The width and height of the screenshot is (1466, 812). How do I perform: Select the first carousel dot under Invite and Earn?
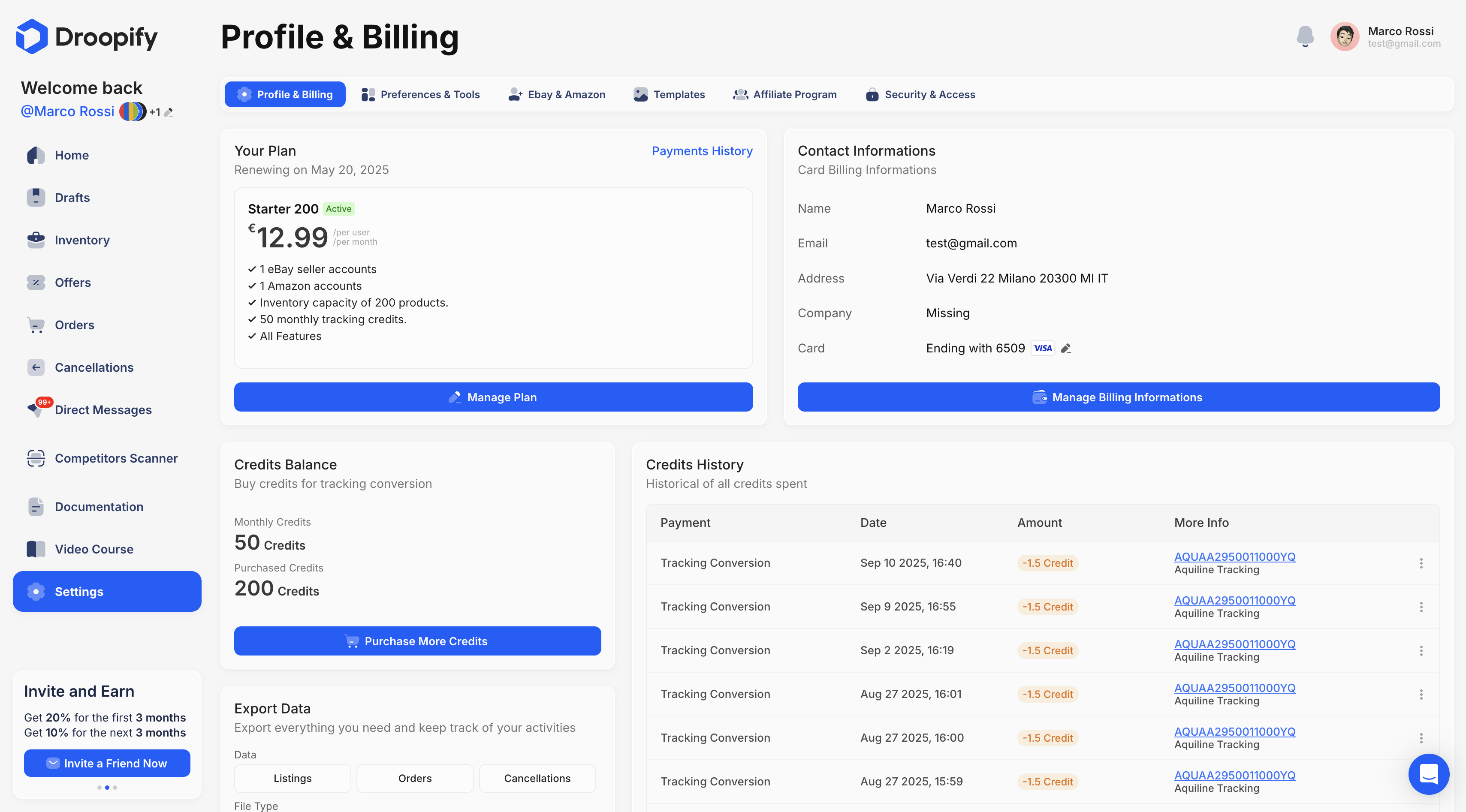[100, 788]
